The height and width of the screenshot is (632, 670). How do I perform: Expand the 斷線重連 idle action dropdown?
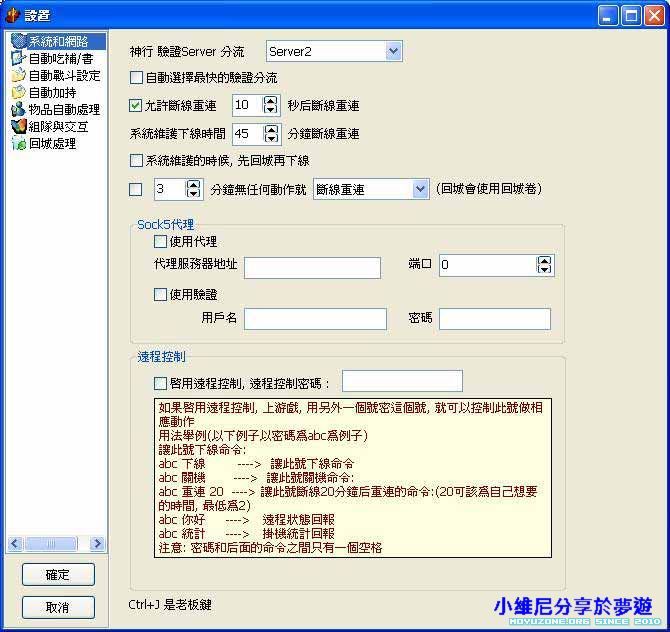coord(419,189)
